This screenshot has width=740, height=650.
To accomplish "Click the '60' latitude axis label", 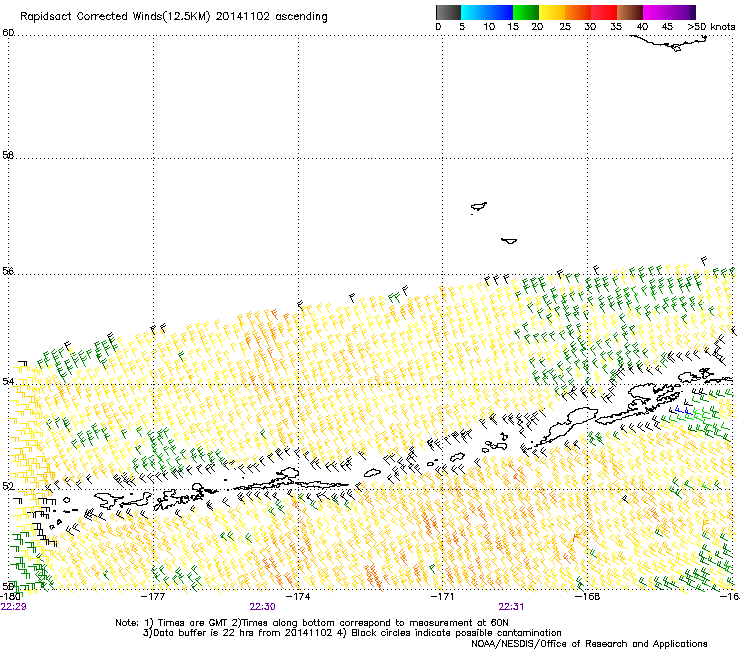I will pyautogui.click(x=8, y=33).
